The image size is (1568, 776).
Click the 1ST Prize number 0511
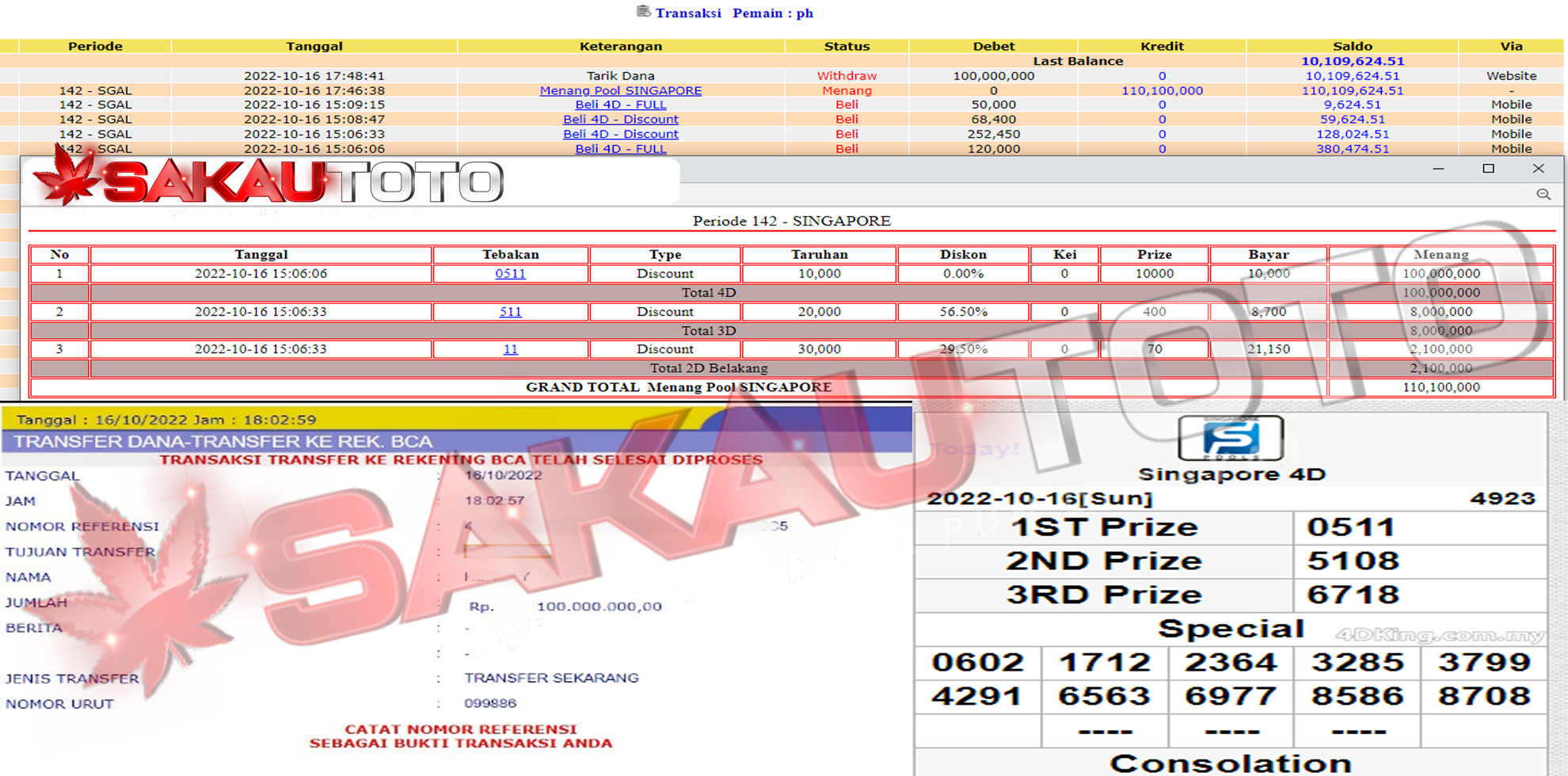tap(1351, 527)
